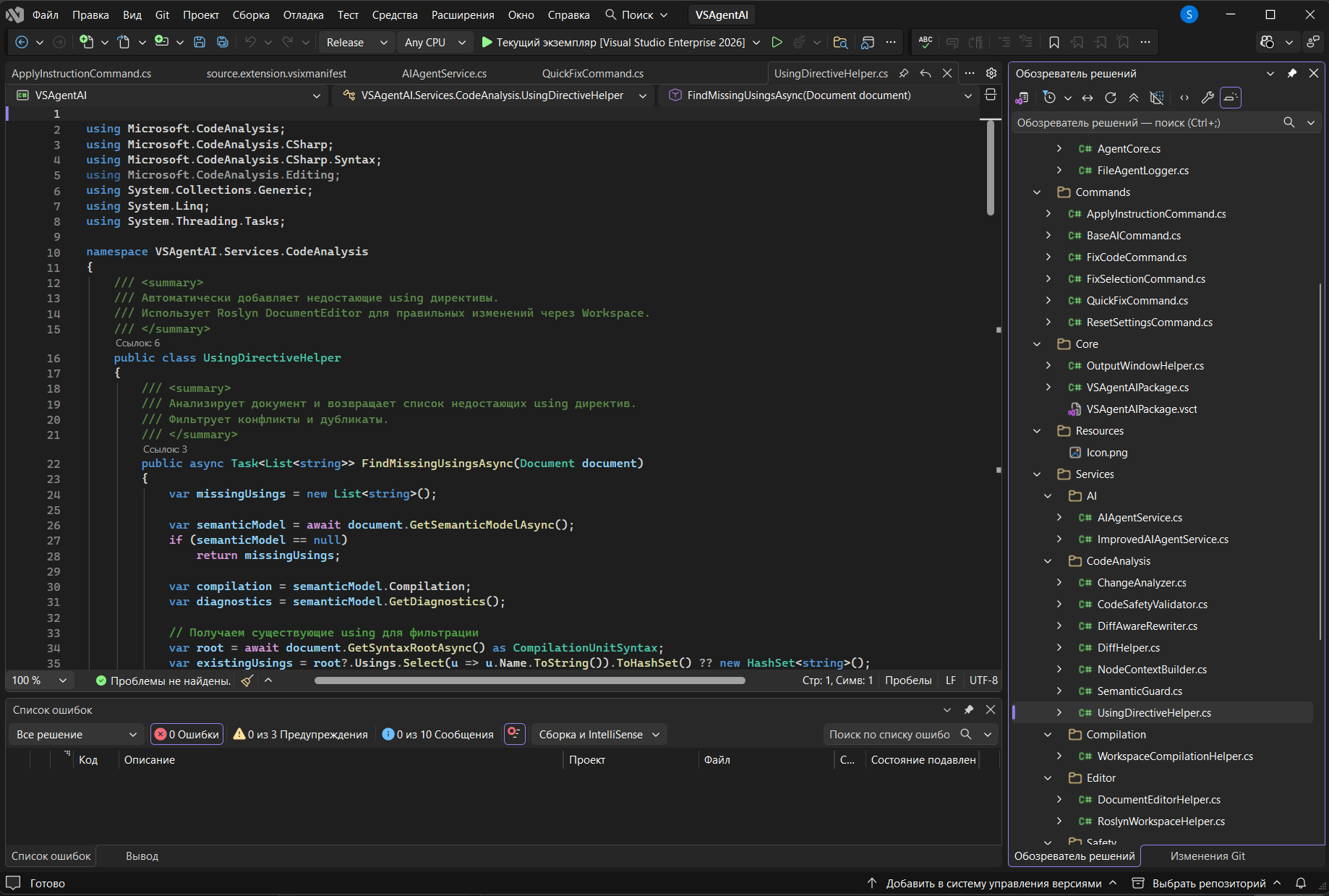Toggle the 0 из 10 Сообщения filter
1329x896 pixels.
438,735
